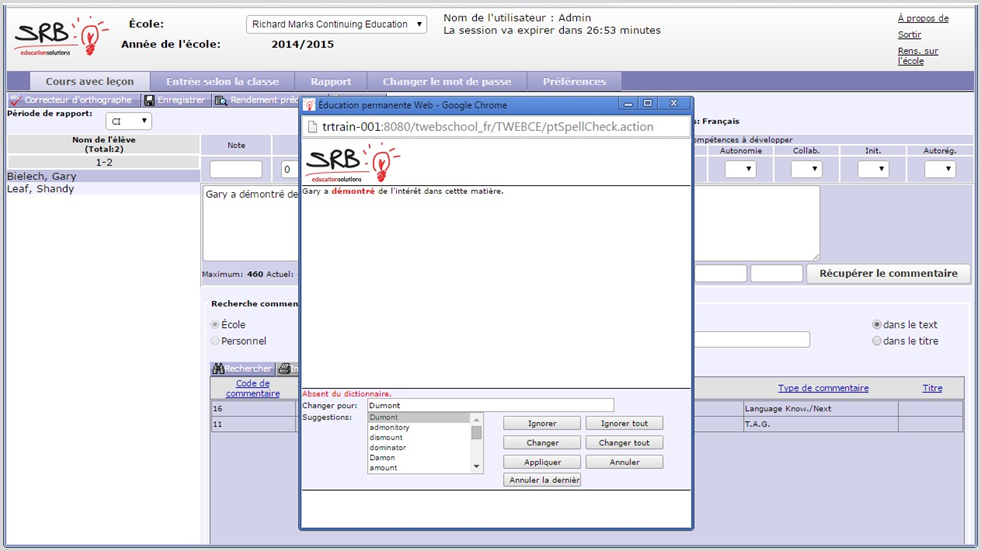
Task: Click the Rendement précédent magnifier icon
Action: tap(221, 100)
